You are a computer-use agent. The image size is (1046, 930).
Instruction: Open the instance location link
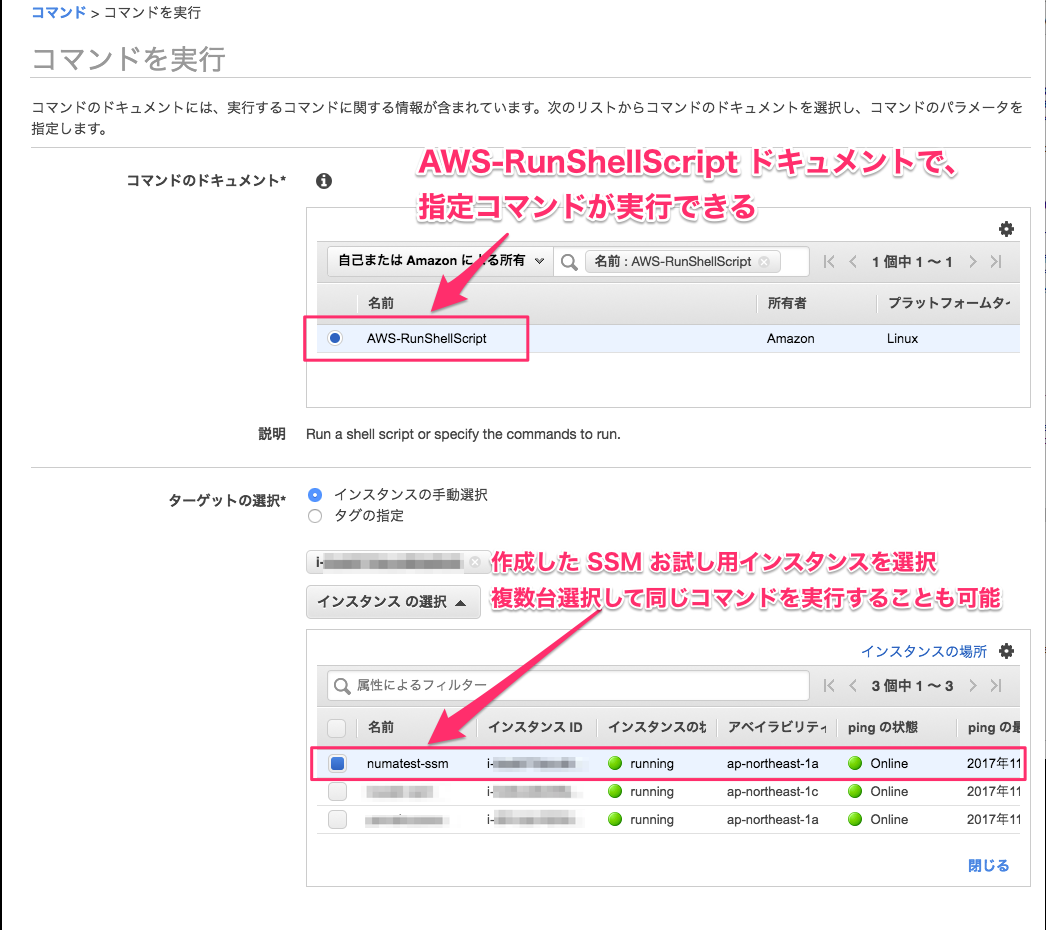923,651
